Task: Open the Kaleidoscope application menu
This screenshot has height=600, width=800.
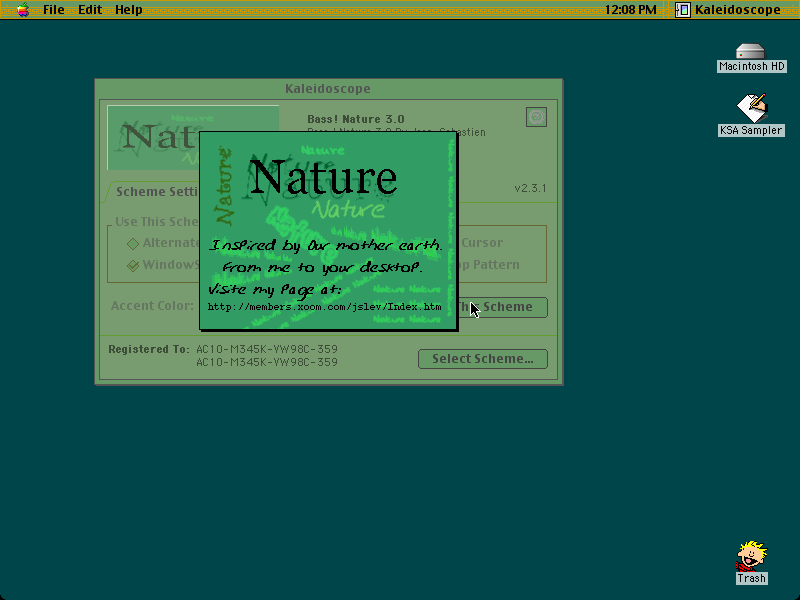Action: [x=728, y=10]
